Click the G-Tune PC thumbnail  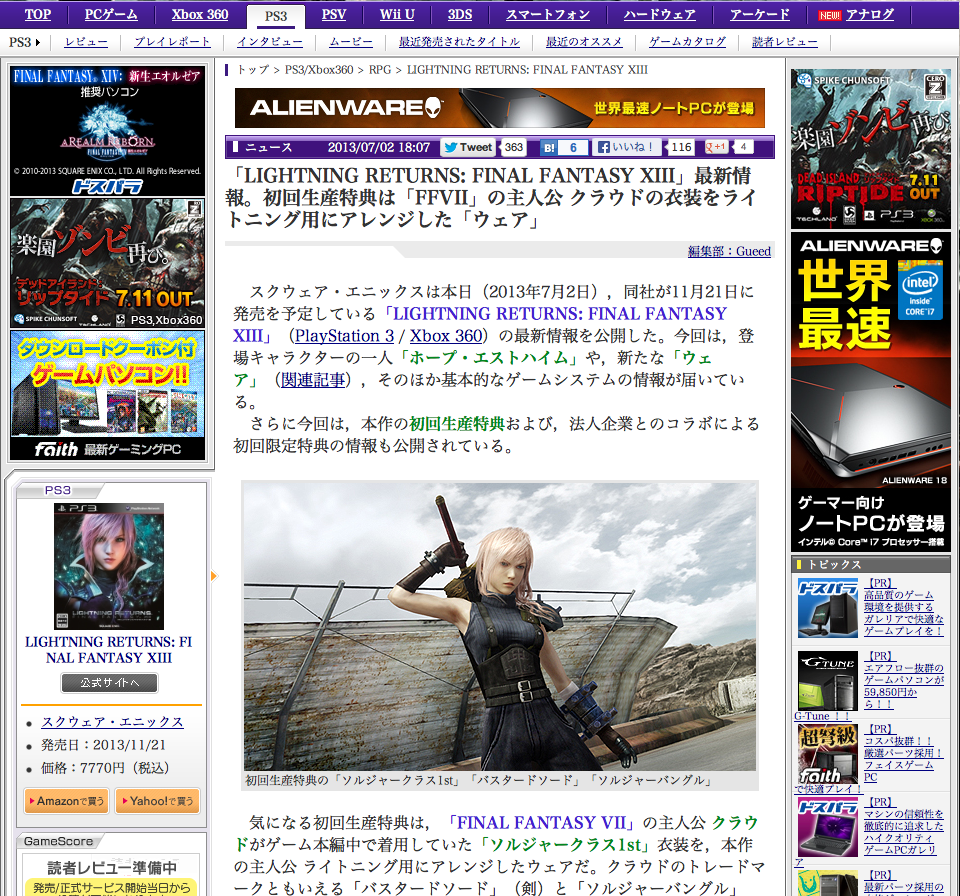tap(828, 681)
